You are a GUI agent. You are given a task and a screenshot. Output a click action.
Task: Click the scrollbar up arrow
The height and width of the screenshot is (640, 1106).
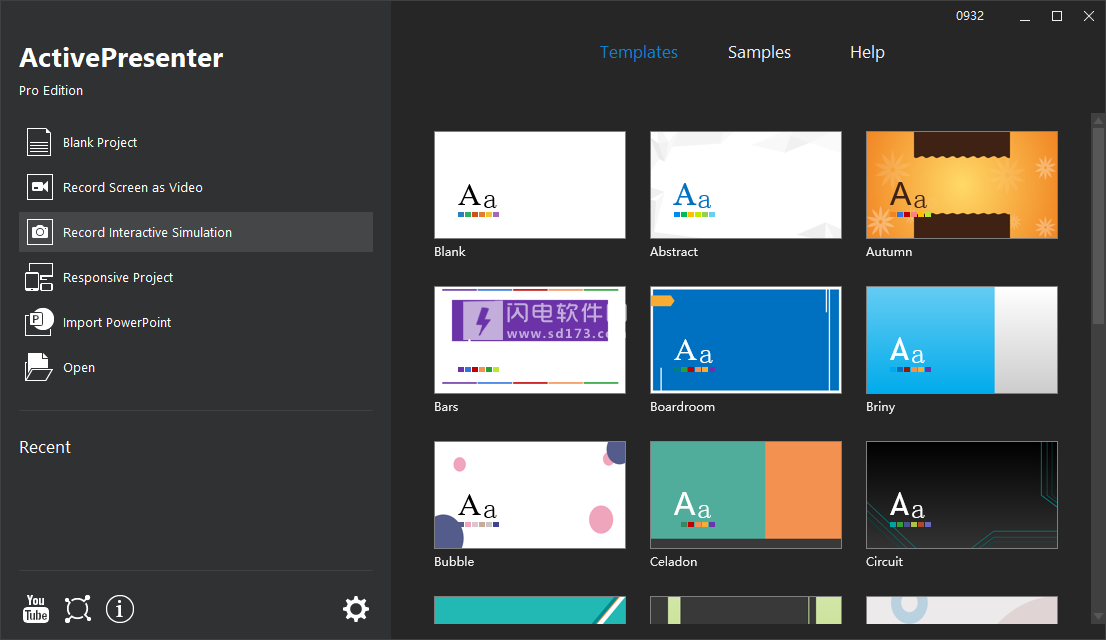pos(1097,121)
